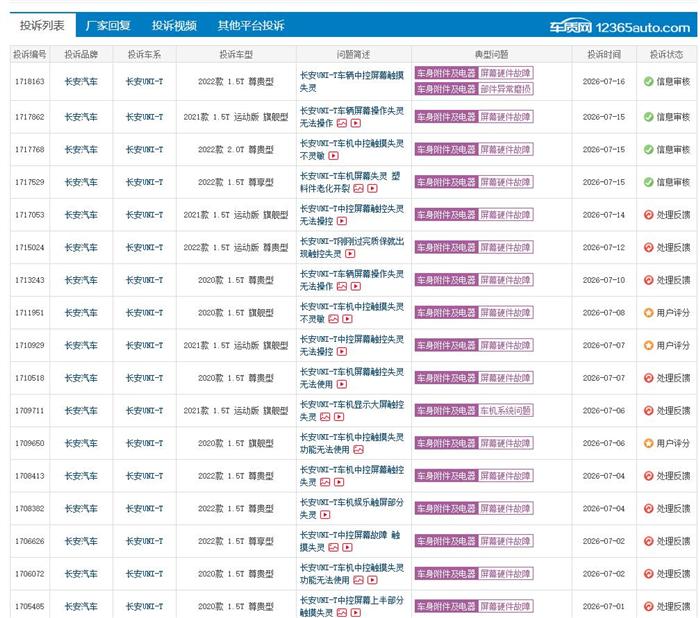Open complaint description 长安UNI-T车辆中控屏幕触摸失灵
This screenshot has width=700, height=618.
click(x=352, y=81)
